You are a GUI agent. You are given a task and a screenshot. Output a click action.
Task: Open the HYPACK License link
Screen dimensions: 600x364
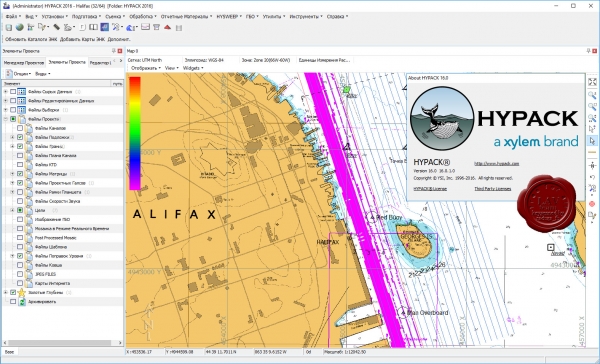pyautogui.click(x=430, y=189)
